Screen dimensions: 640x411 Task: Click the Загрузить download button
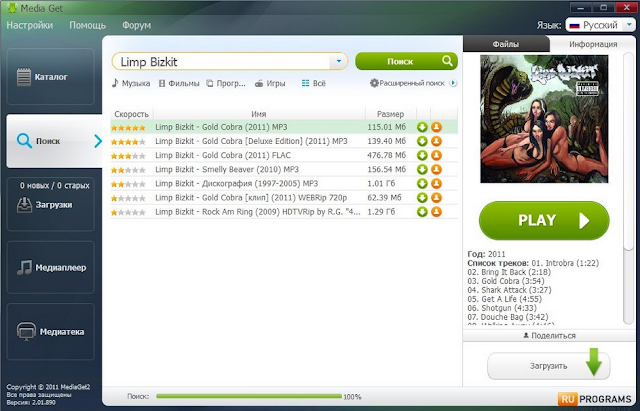tap(549, 366)
